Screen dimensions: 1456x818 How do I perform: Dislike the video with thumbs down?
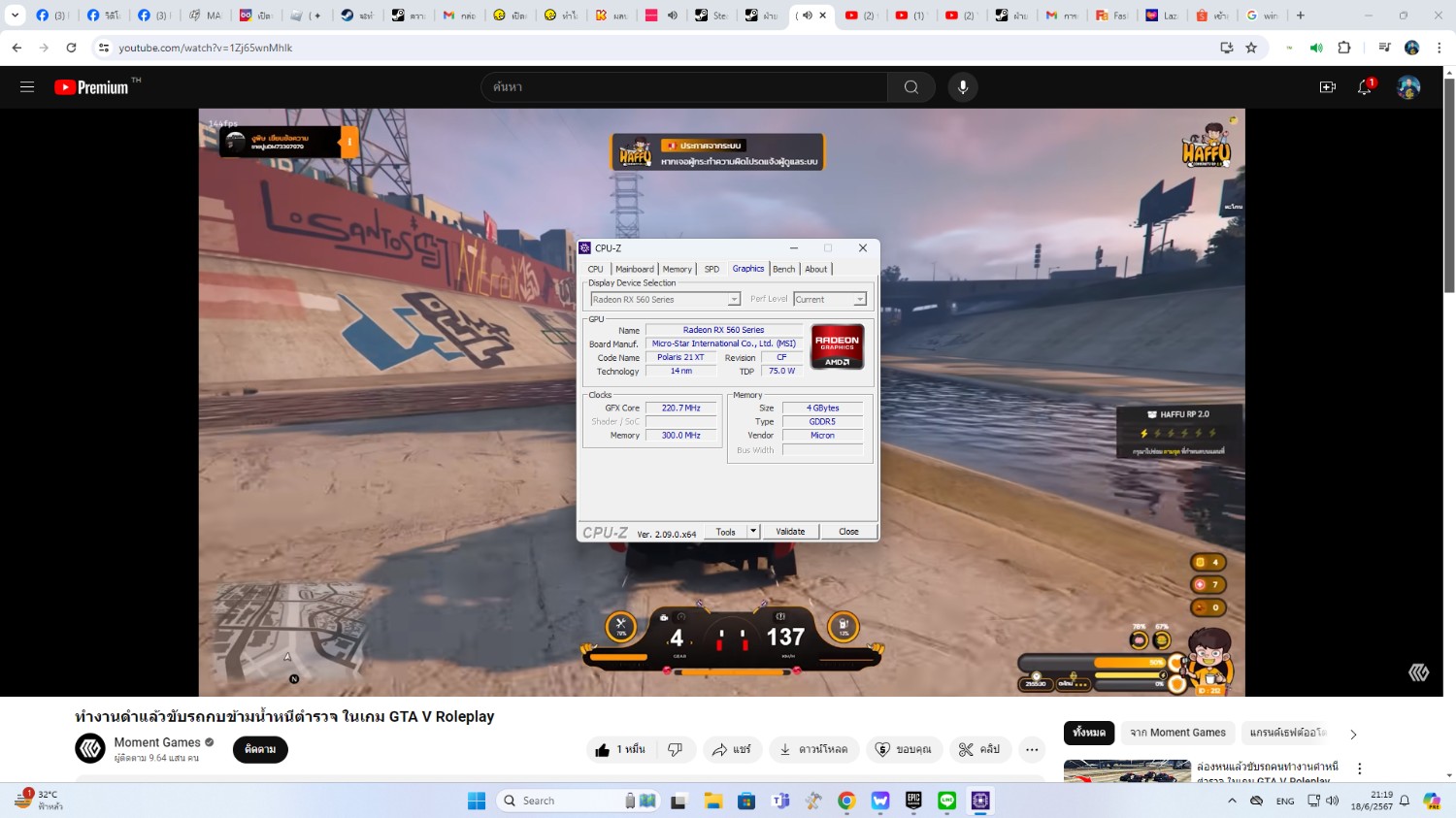point(676,749)
